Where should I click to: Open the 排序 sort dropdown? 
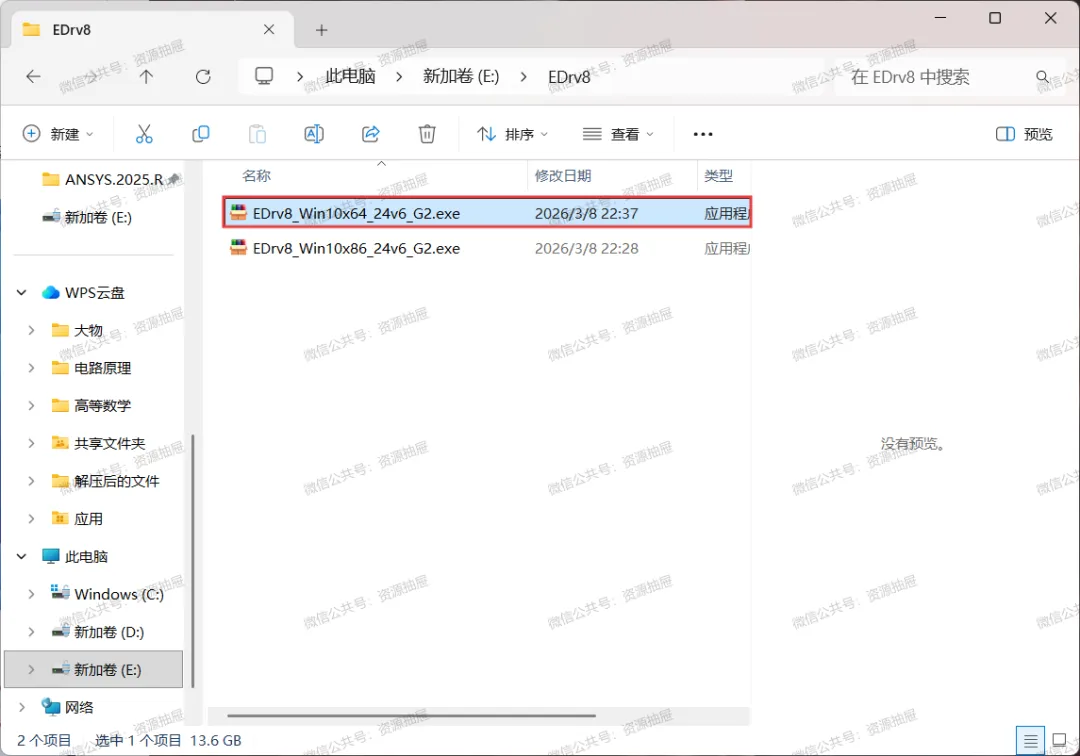[x=512, y=134]
